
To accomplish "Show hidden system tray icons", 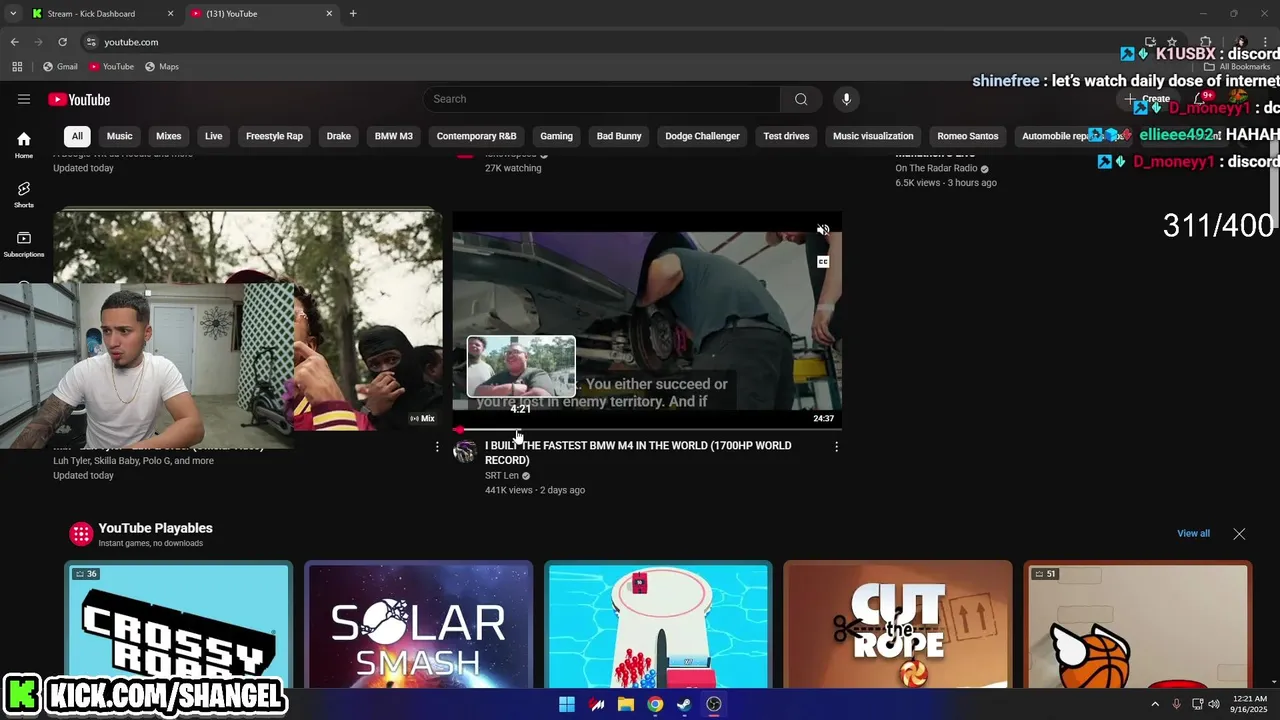I will tap(1155, 704).
